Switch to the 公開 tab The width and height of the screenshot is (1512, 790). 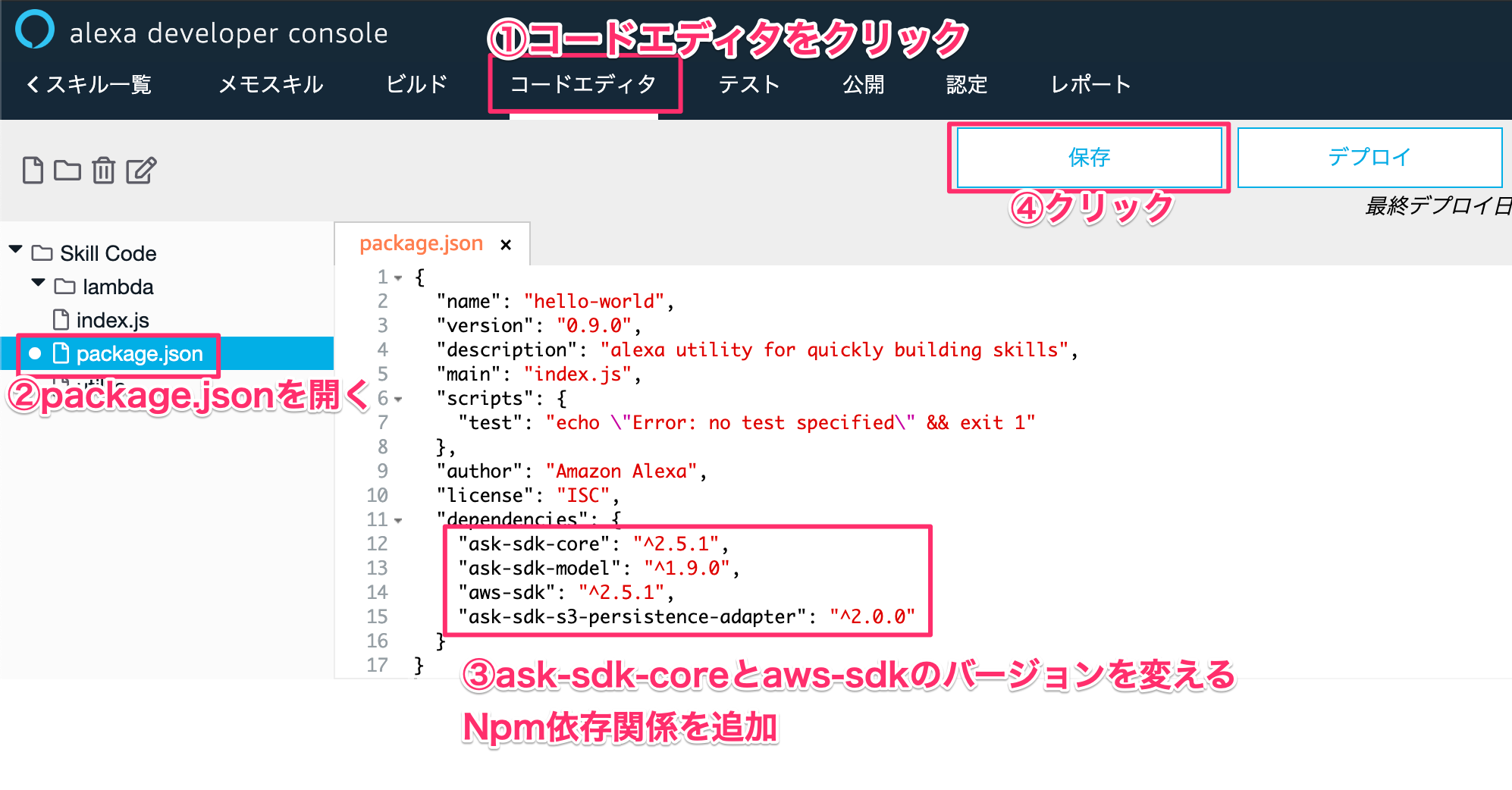864,84
